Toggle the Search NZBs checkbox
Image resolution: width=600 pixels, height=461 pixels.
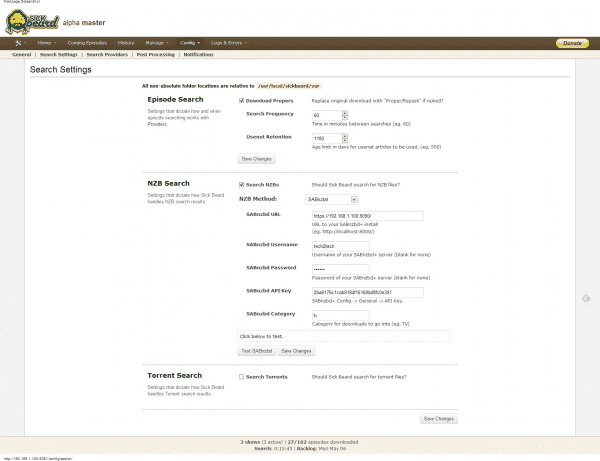pos(241,184)
